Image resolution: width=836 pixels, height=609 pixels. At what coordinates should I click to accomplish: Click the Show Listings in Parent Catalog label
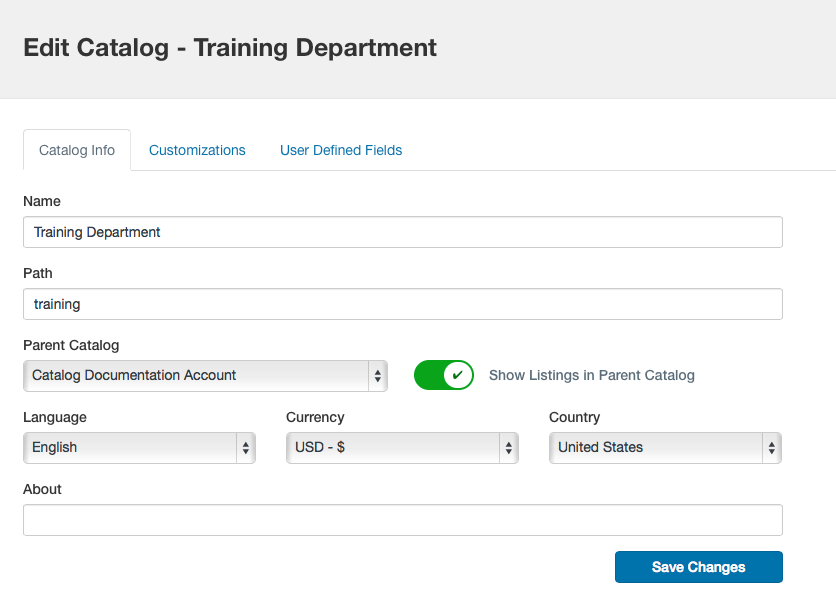click(591, 376)
